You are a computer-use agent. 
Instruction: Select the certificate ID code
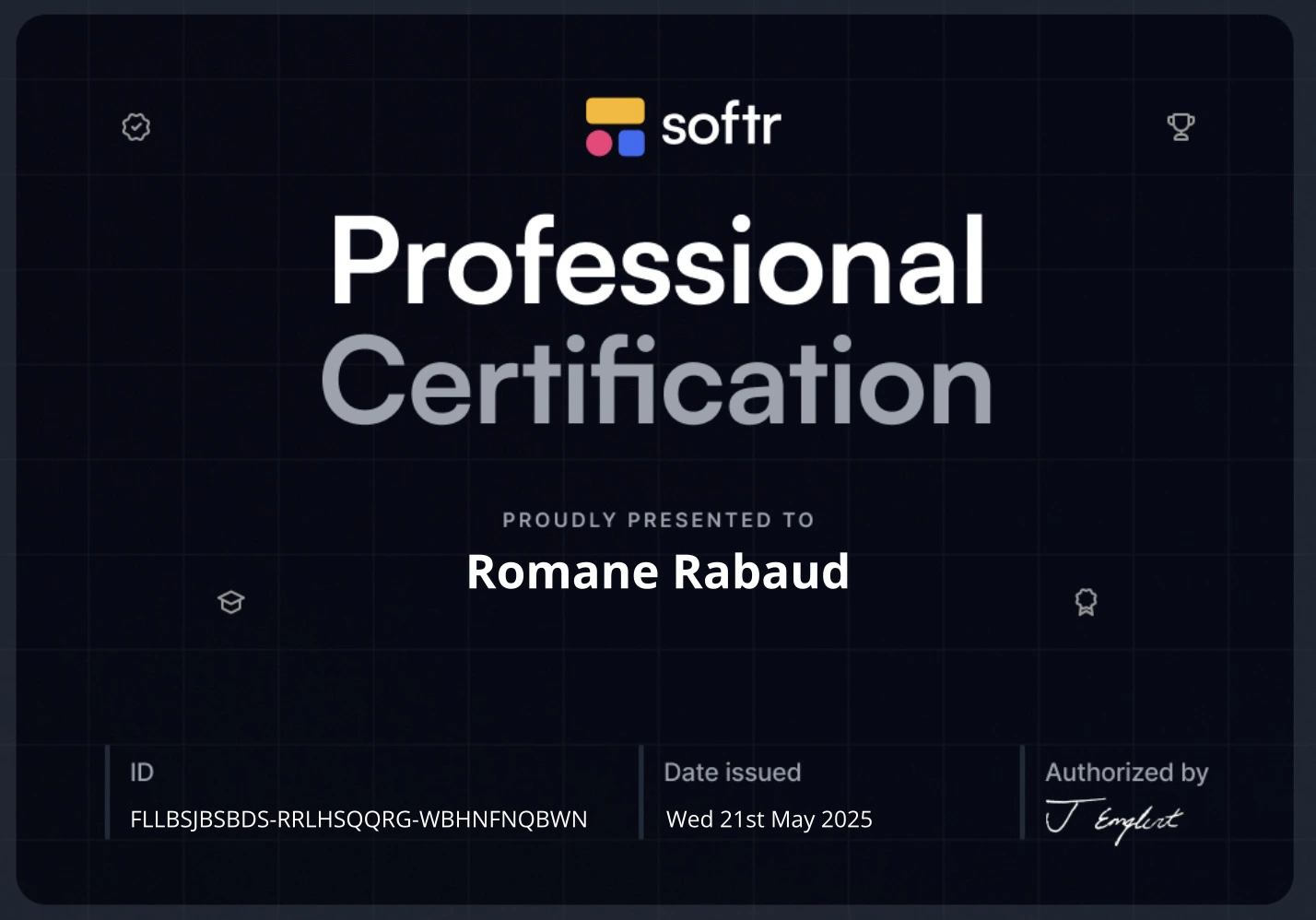(358, 820)
